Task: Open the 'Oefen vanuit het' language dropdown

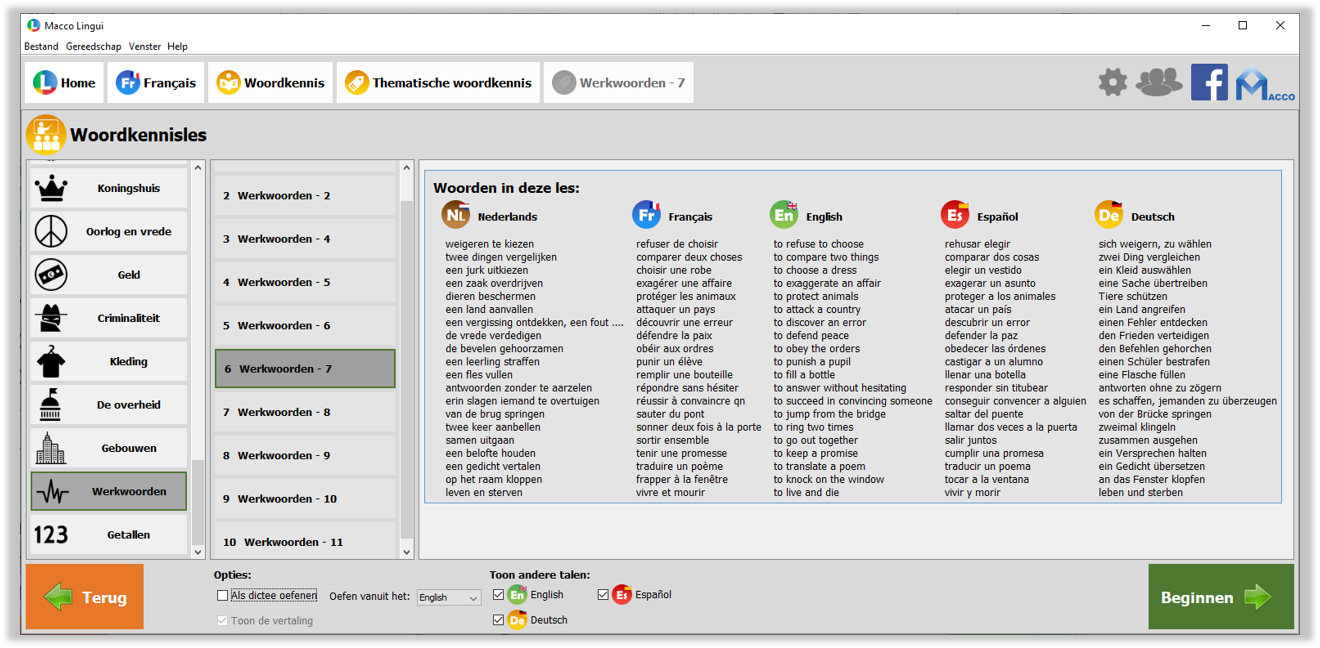Action: click(448, 597)
